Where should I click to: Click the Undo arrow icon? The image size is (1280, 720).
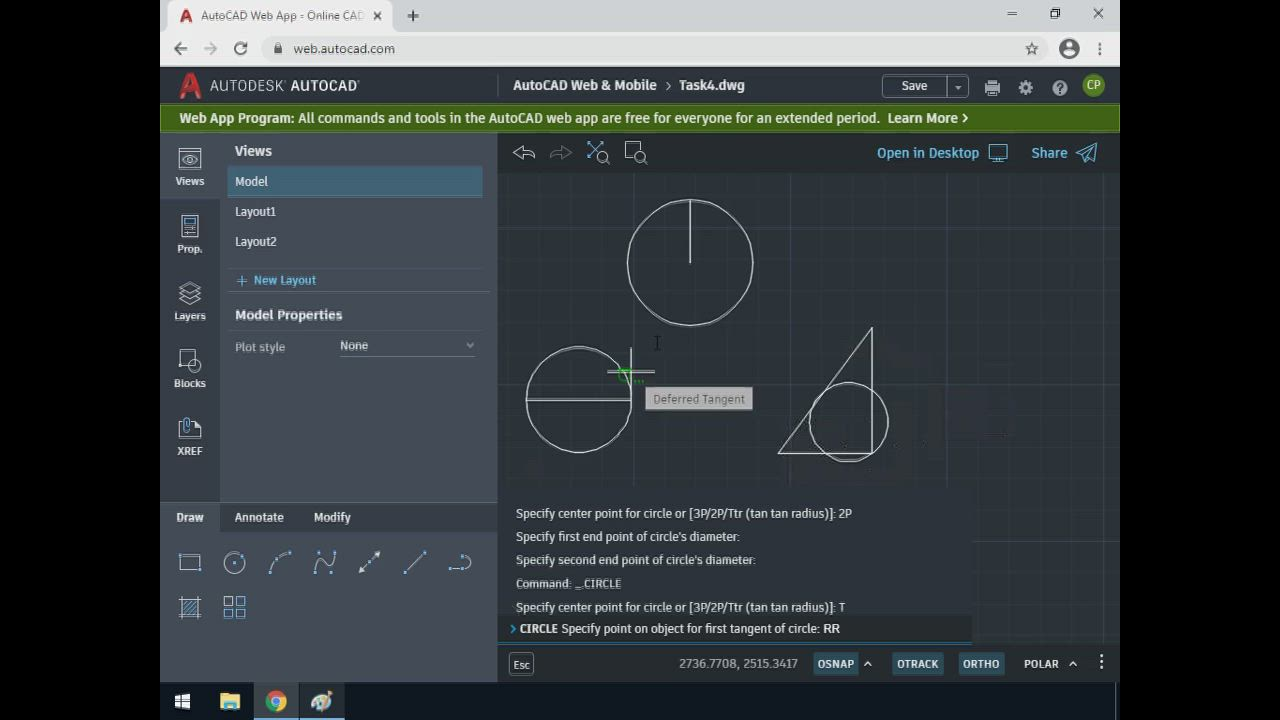click(524, 153)
